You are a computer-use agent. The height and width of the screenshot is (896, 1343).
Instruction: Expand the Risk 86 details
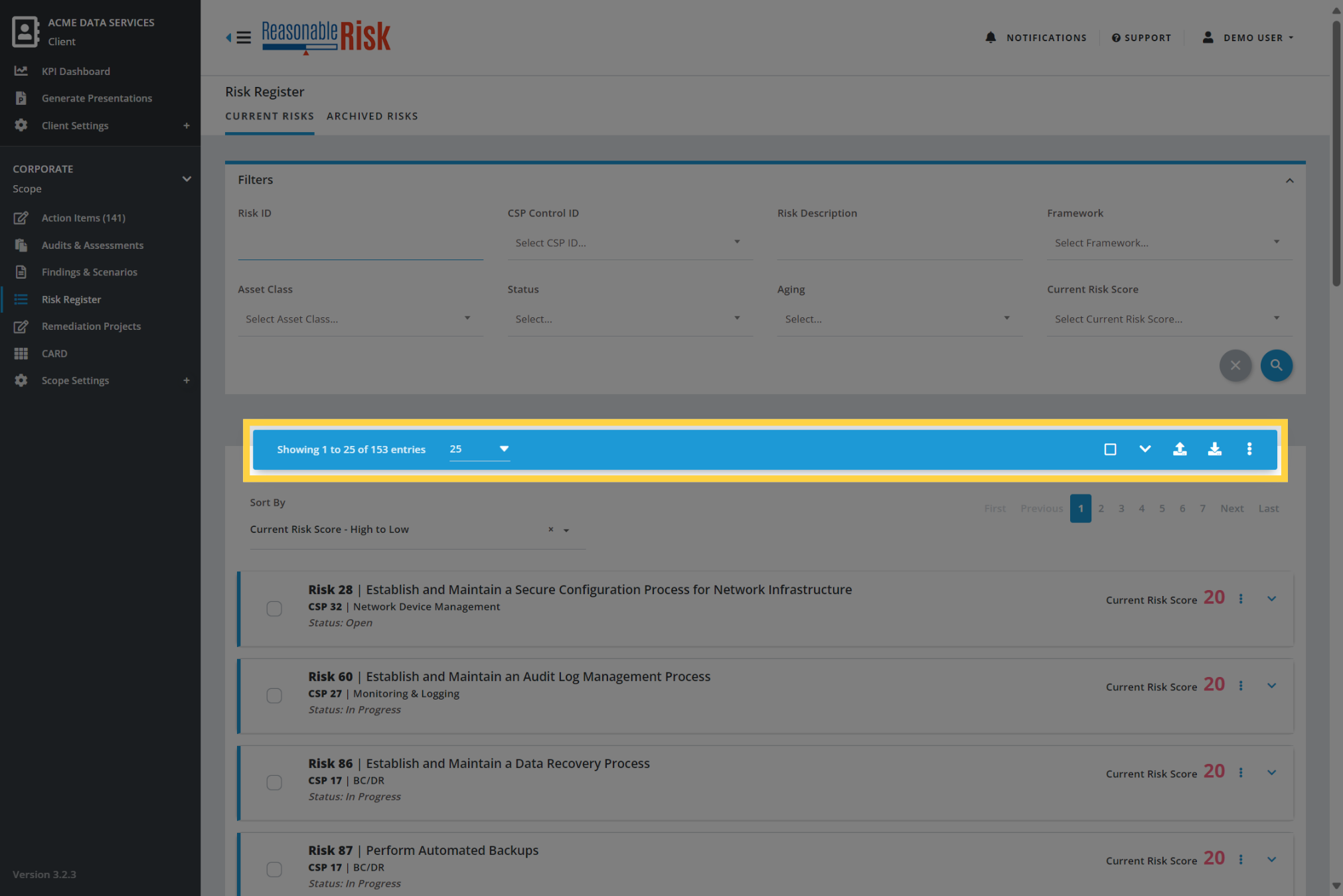point(1271,773)
